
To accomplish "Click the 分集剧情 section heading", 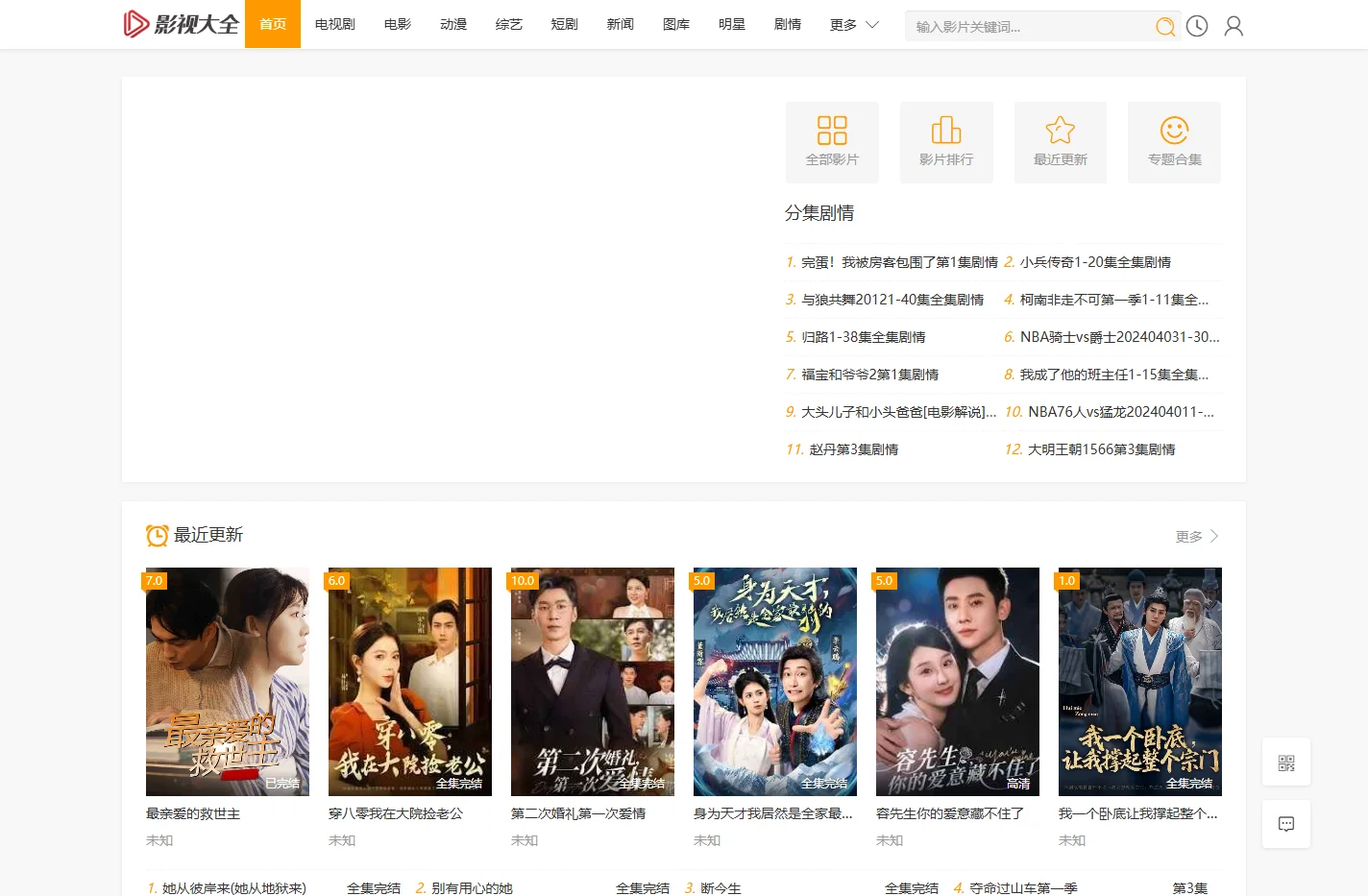I will coord(819,213).
